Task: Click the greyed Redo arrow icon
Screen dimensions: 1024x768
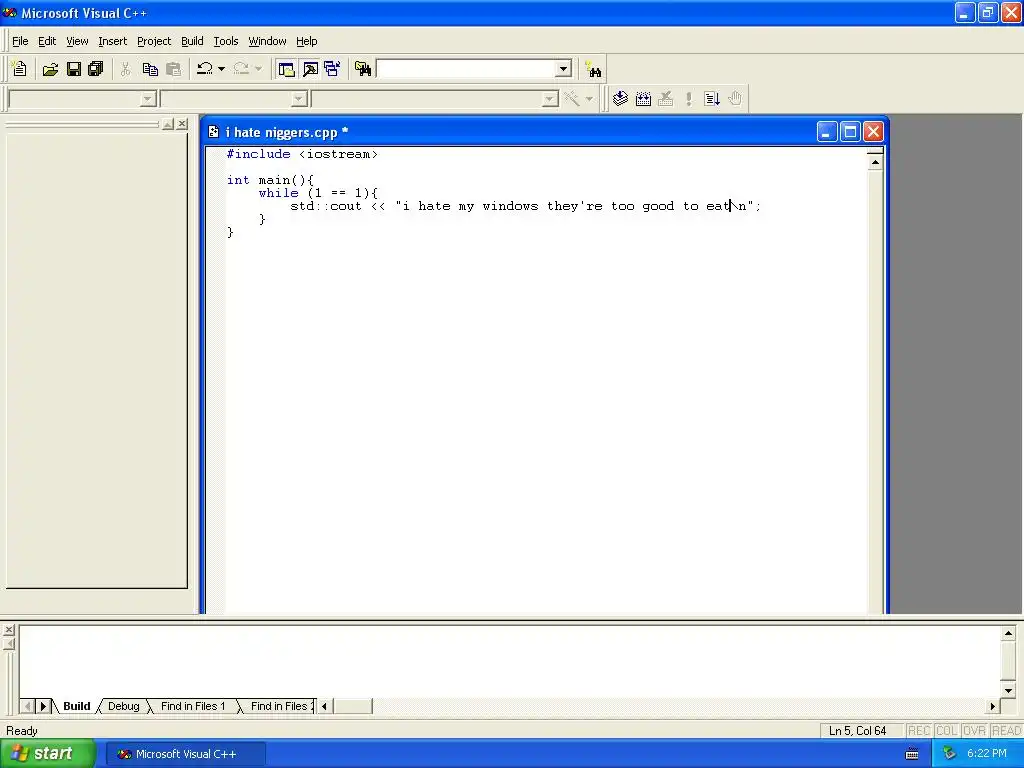Action: coord(241,69)
